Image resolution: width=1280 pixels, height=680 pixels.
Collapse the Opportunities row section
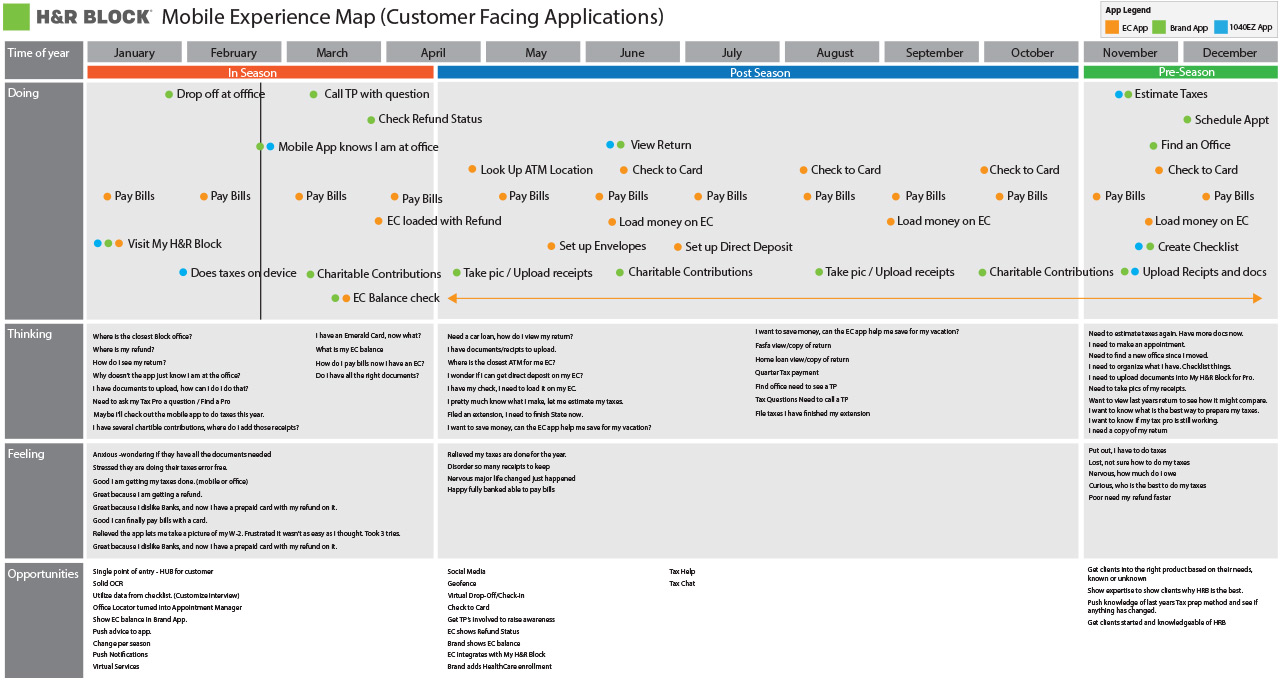(x=41, y=573)
